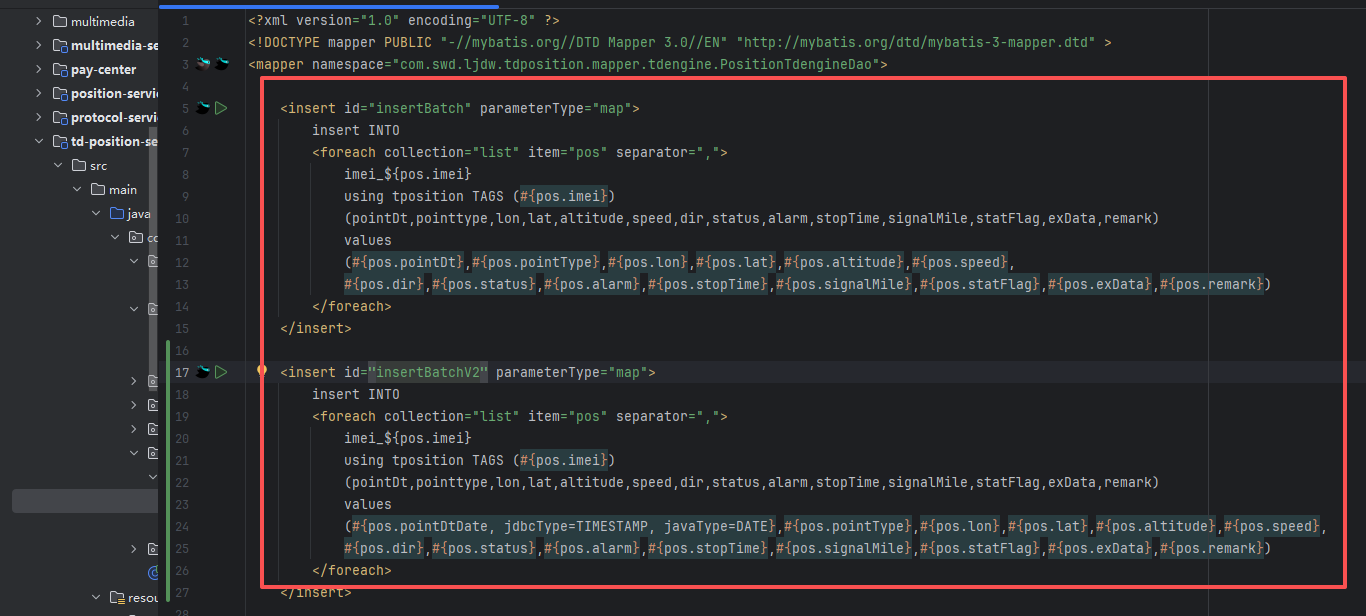1366x616 pixels.
Task: Select the position-service module in tree
Action: coord(114,94)
